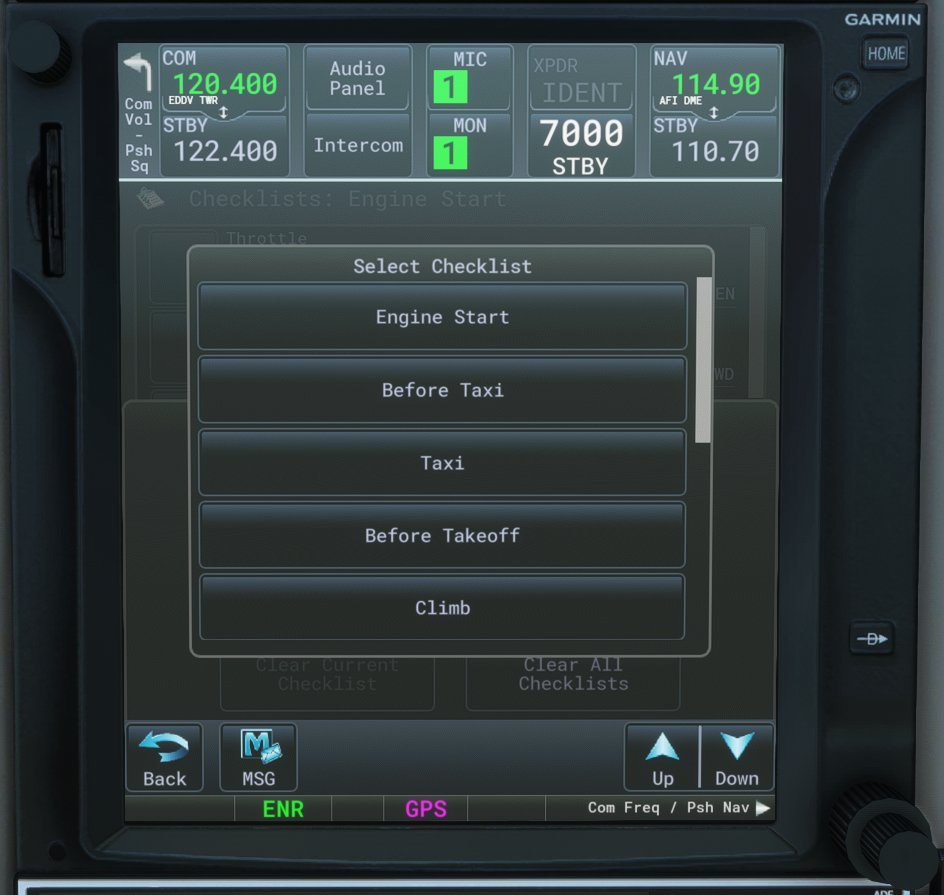
Task: Select the Engine Start checklist
Action: 441,317
